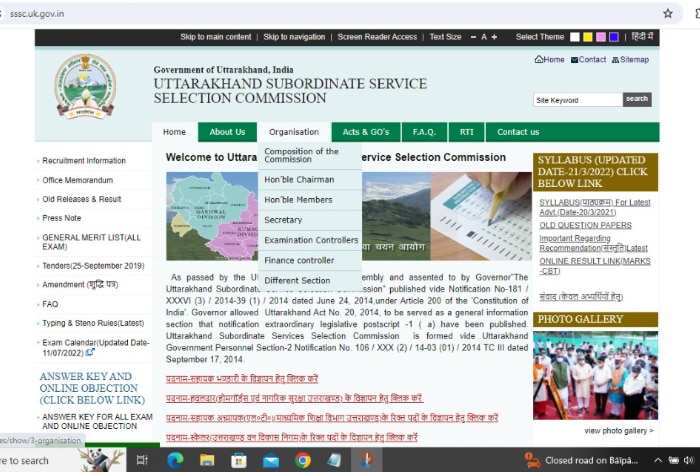Select Finance controller menu item

pos(310,260)
